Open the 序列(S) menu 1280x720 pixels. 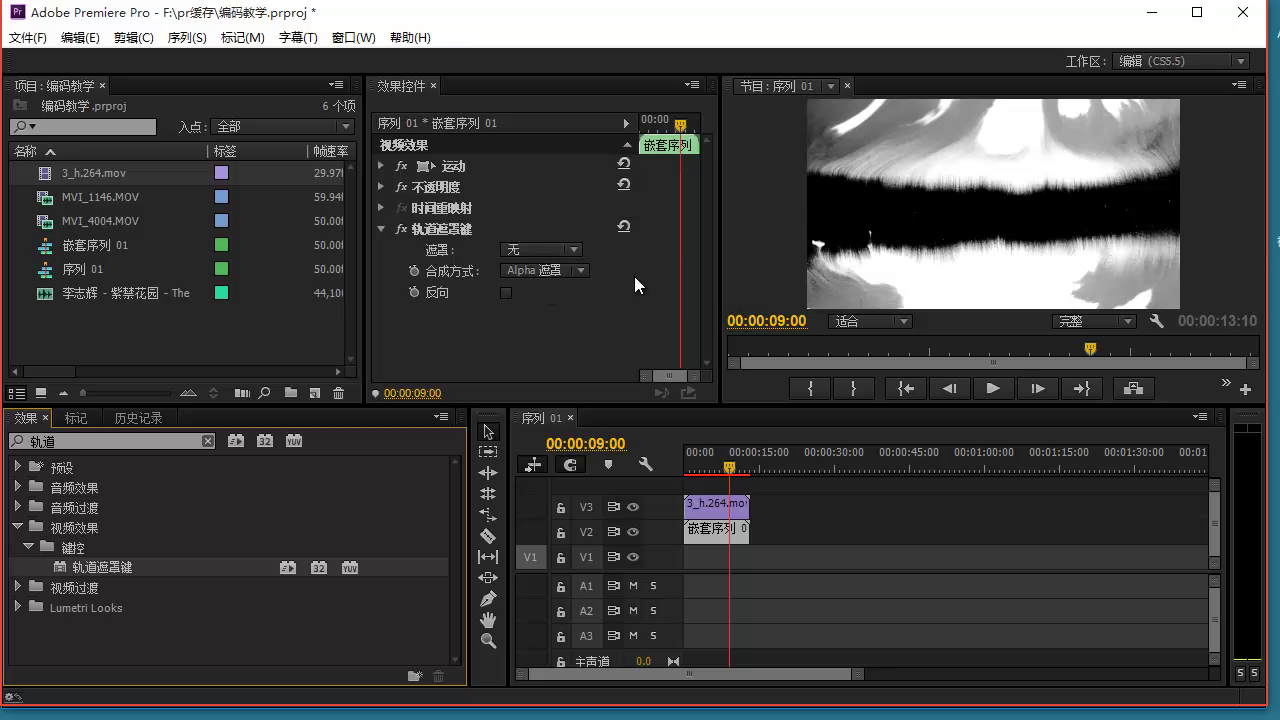click(x=187, y=37)
